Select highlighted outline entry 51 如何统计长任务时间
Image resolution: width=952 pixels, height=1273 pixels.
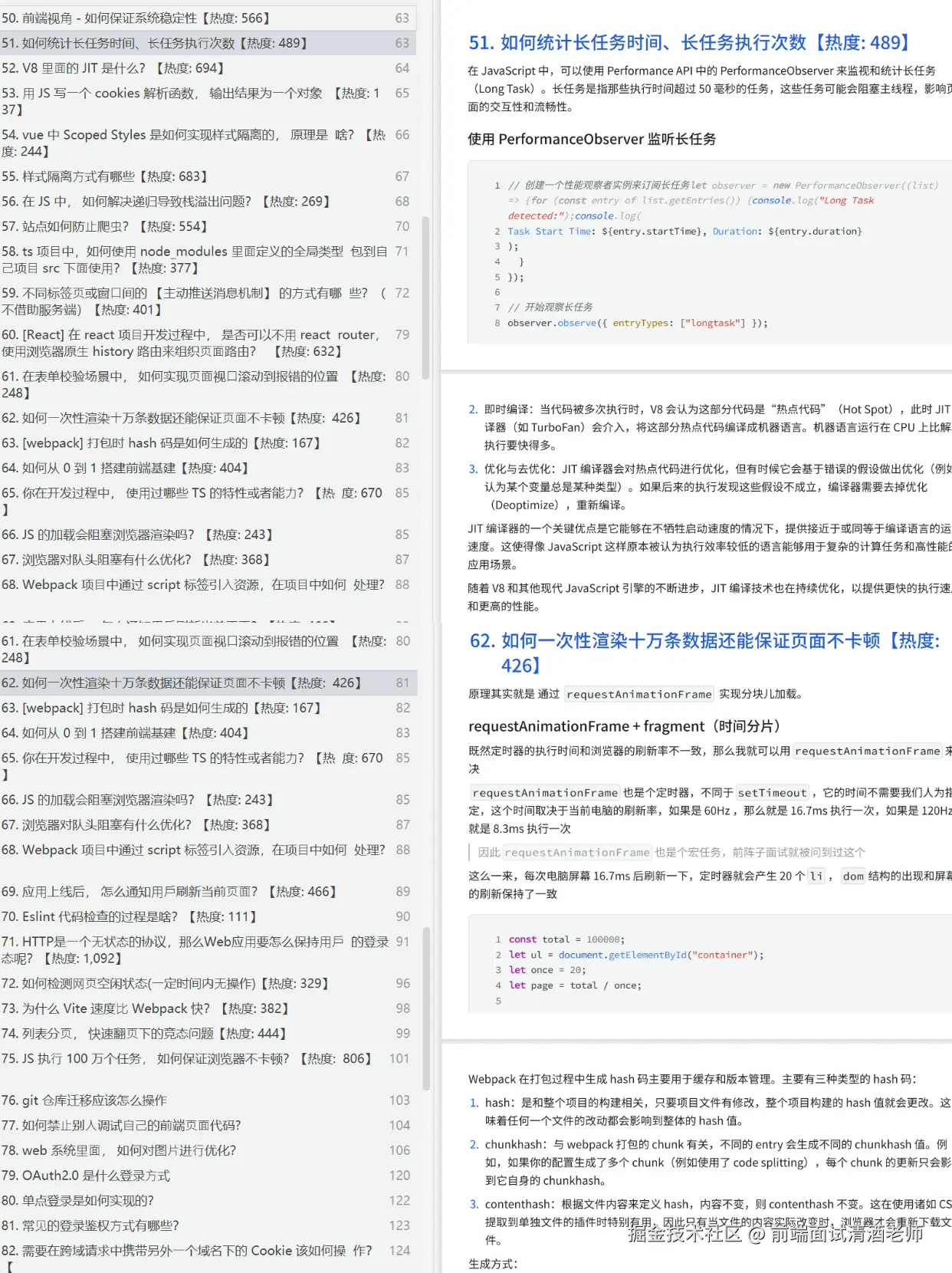[x=208, y=43]
